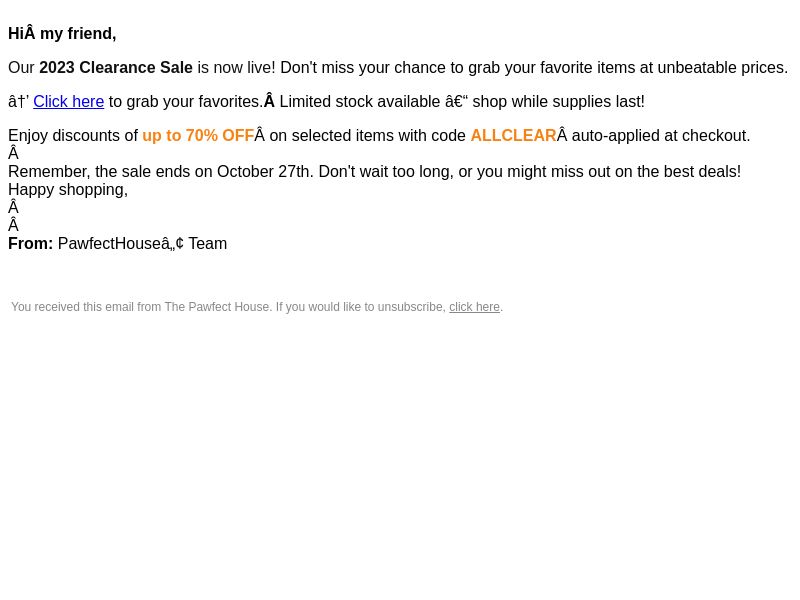Viewport: 800px width, 600px height.
Task: Click the 'October 27th' sale end date
Action: point(263,172)
